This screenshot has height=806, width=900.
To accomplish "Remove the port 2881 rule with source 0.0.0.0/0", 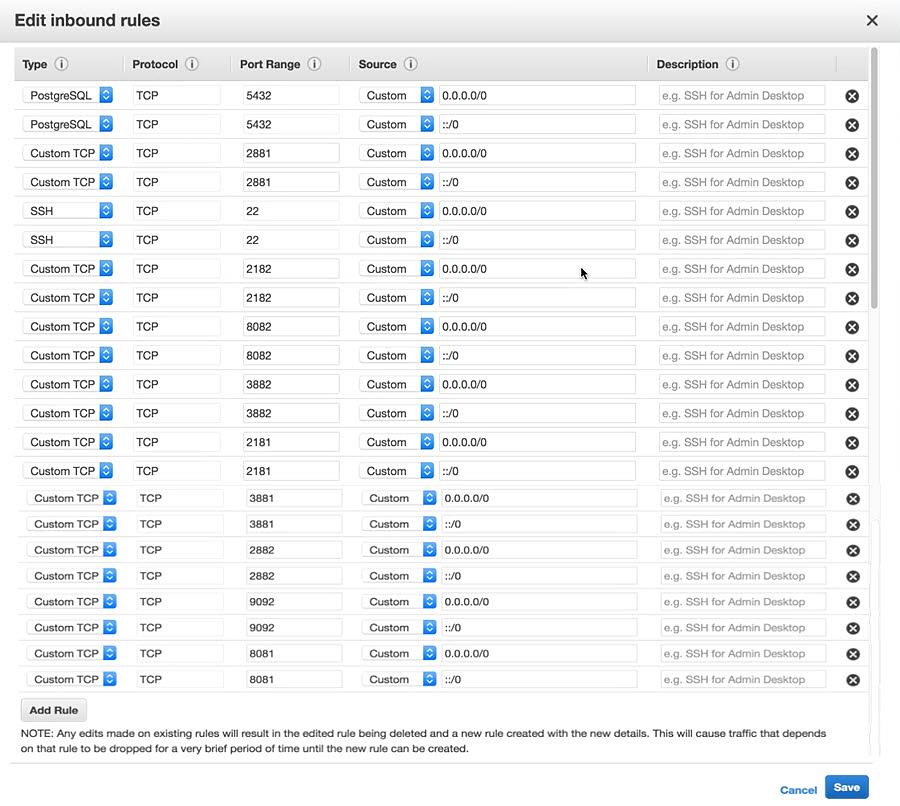I will tap(852, 154).
